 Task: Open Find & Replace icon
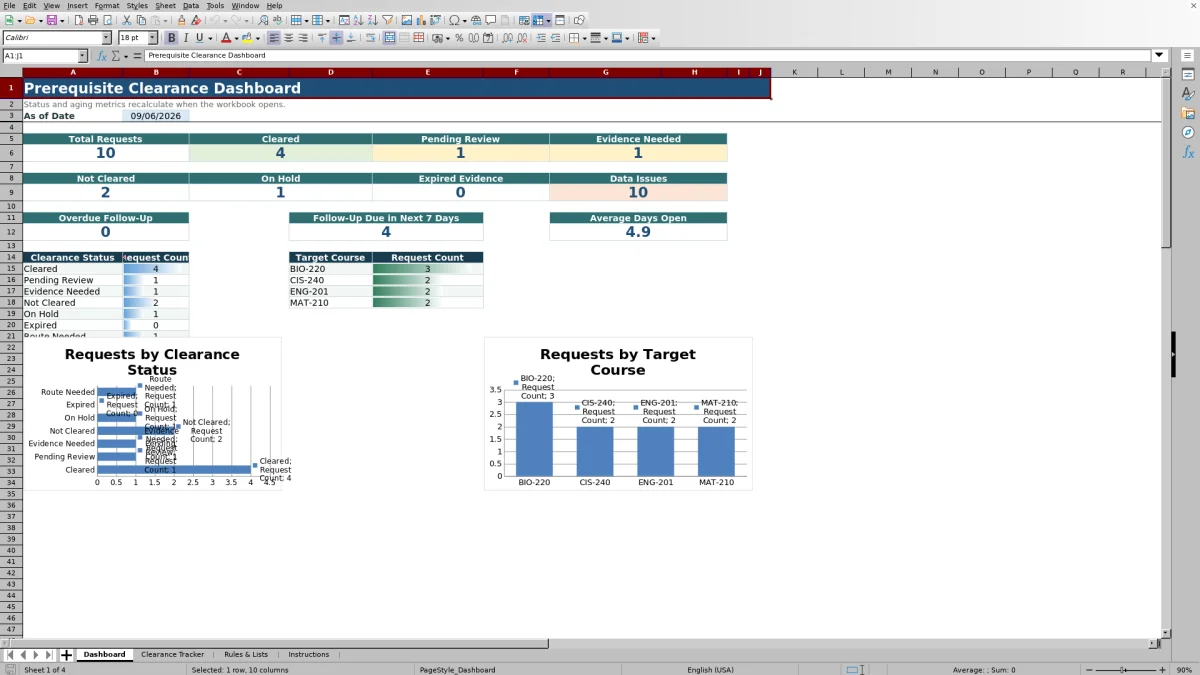pos(262,20)
